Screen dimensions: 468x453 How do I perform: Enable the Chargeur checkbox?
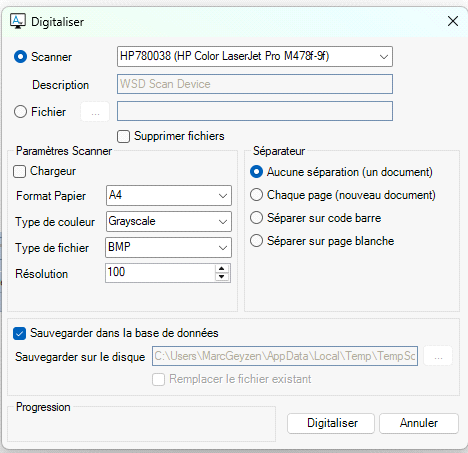(x=19, y=172)
